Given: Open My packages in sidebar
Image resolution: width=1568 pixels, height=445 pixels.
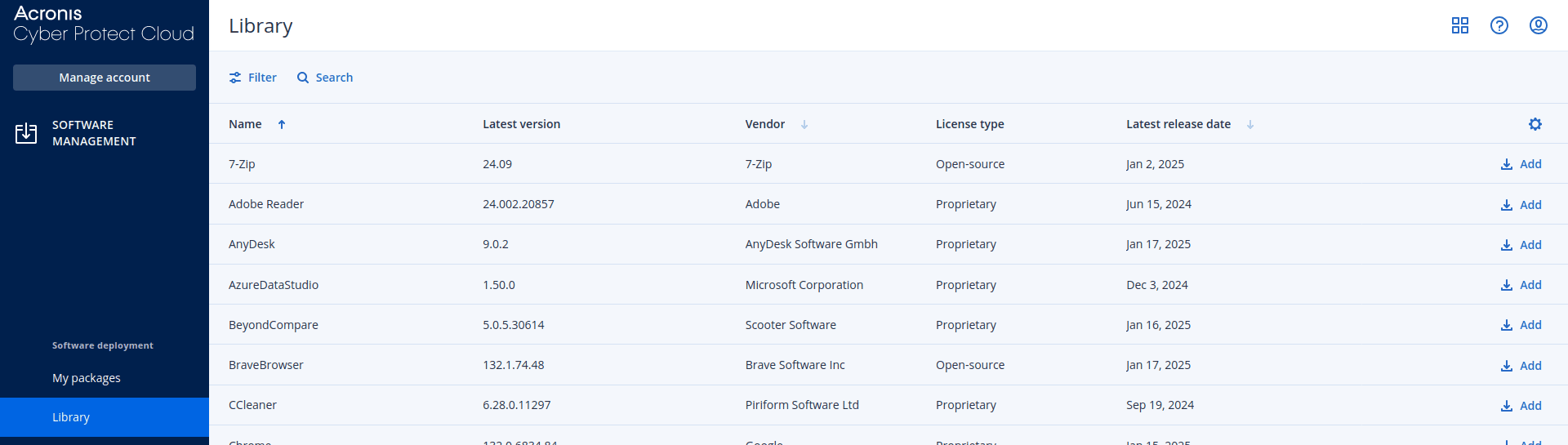Looking at the screenshot, I should [87, 378].
